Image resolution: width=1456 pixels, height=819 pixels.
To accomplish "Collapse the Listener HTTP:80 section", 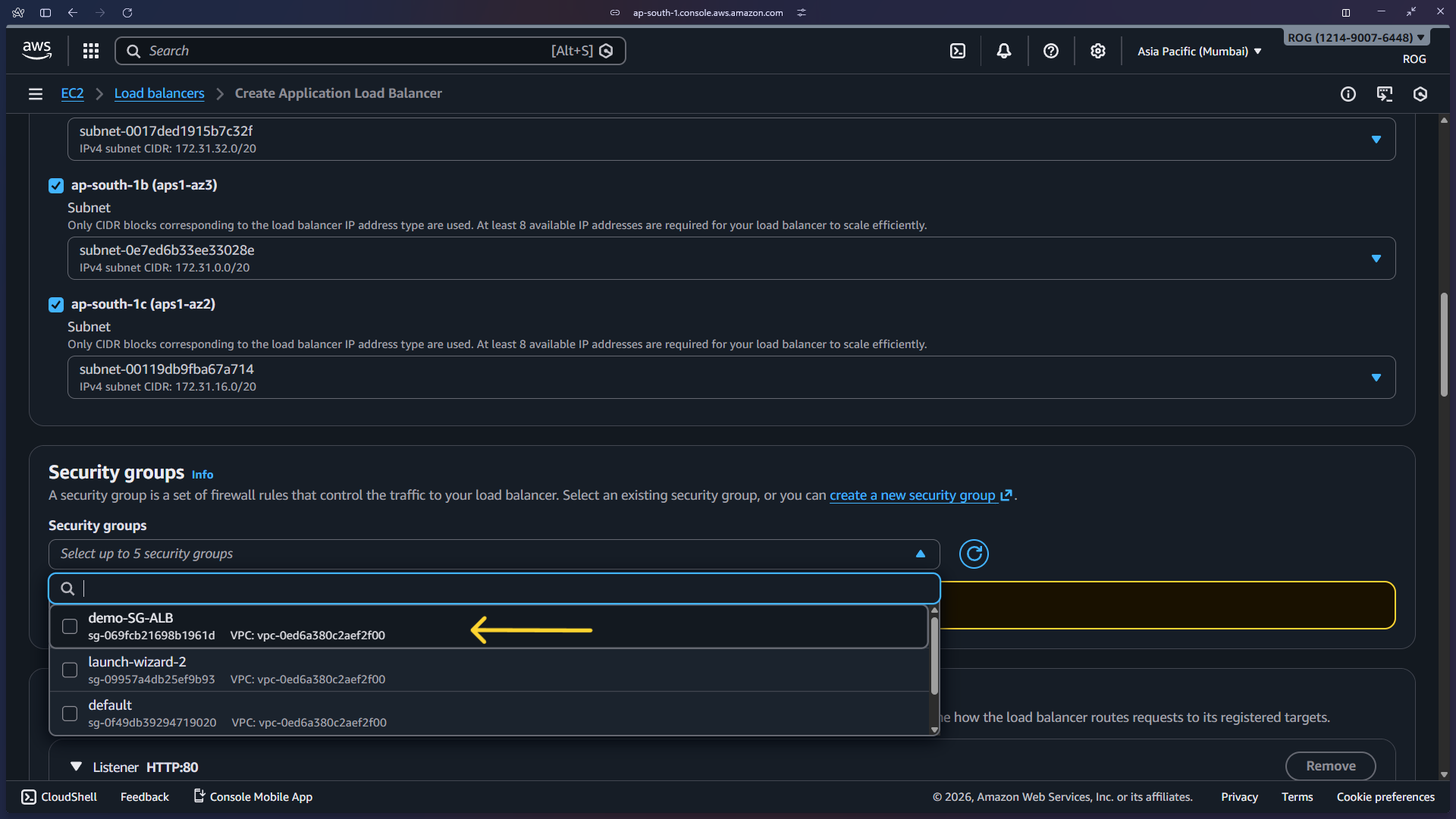I will click(x=76, y=767).
